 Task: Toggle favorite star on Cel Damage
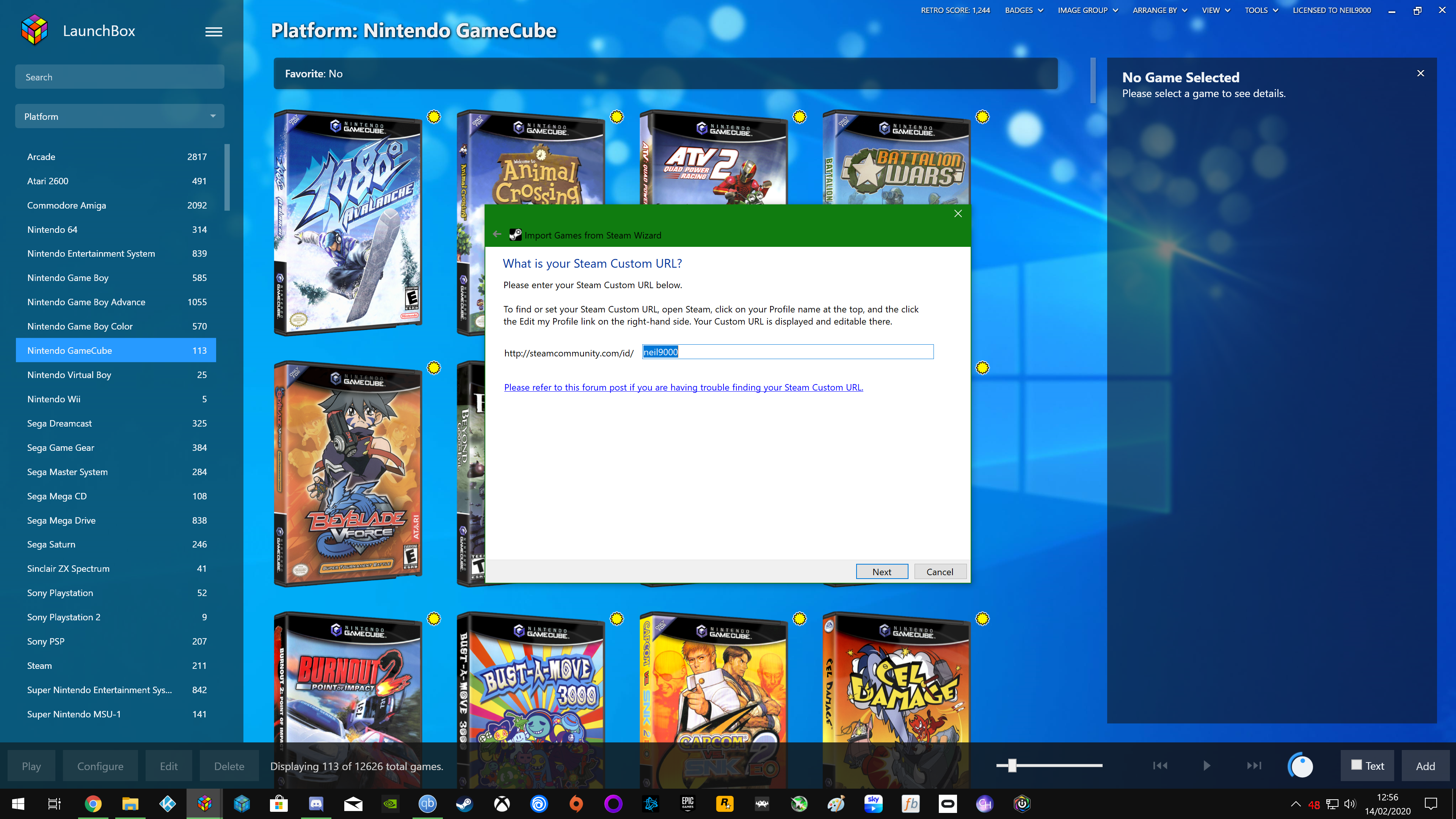(x=982, y=618)
